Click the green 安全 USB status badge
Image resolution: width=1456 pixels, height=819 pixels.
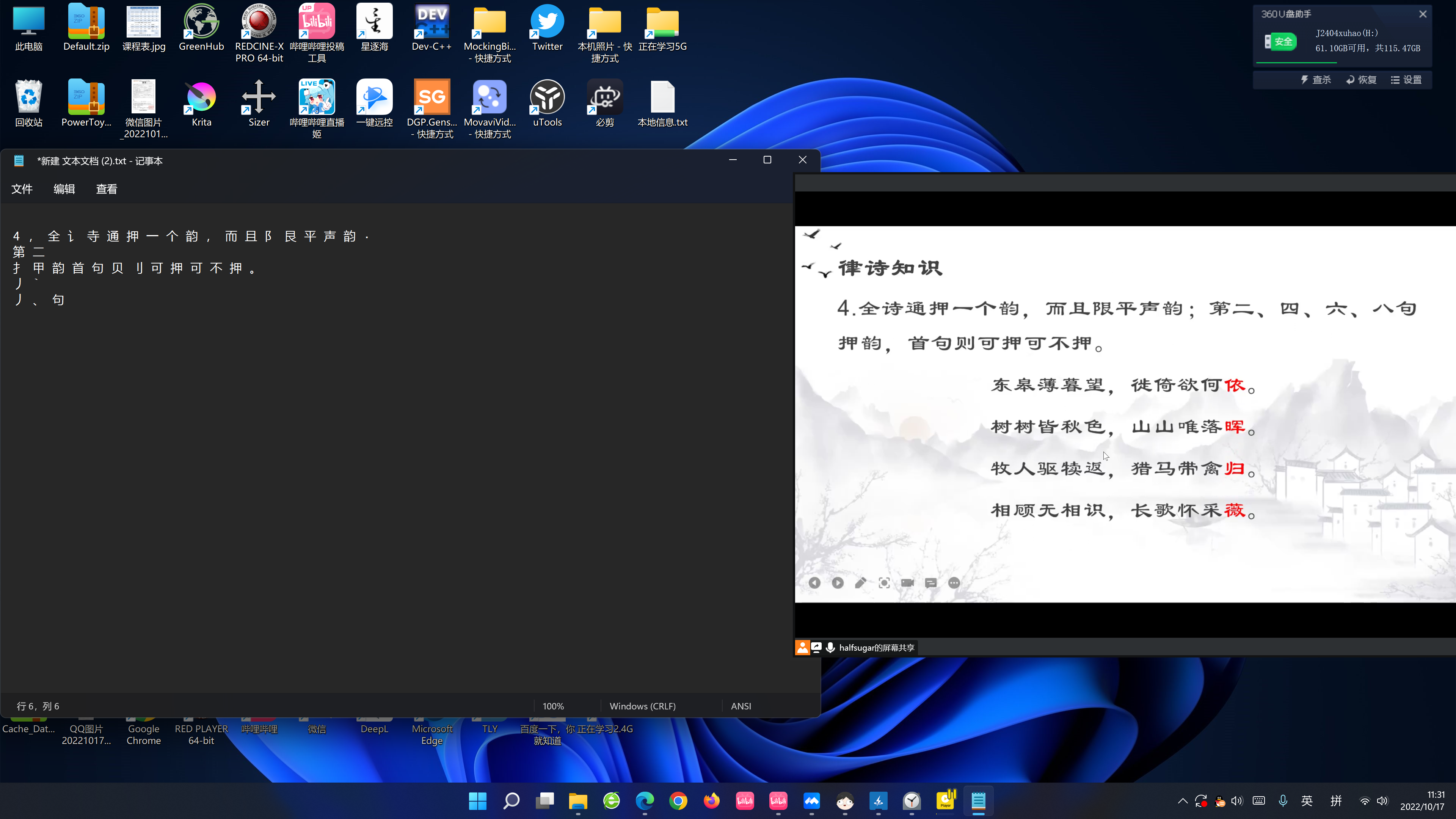[1280, 41]
